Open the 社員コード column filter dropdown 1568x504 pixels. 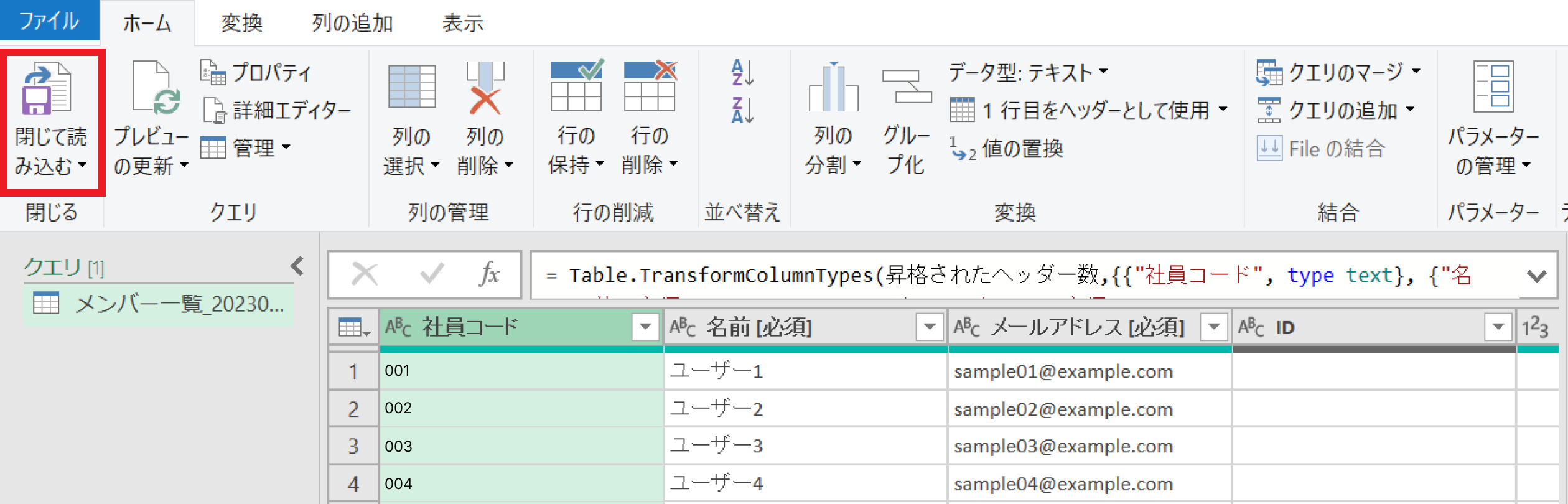tap(645, 327)
